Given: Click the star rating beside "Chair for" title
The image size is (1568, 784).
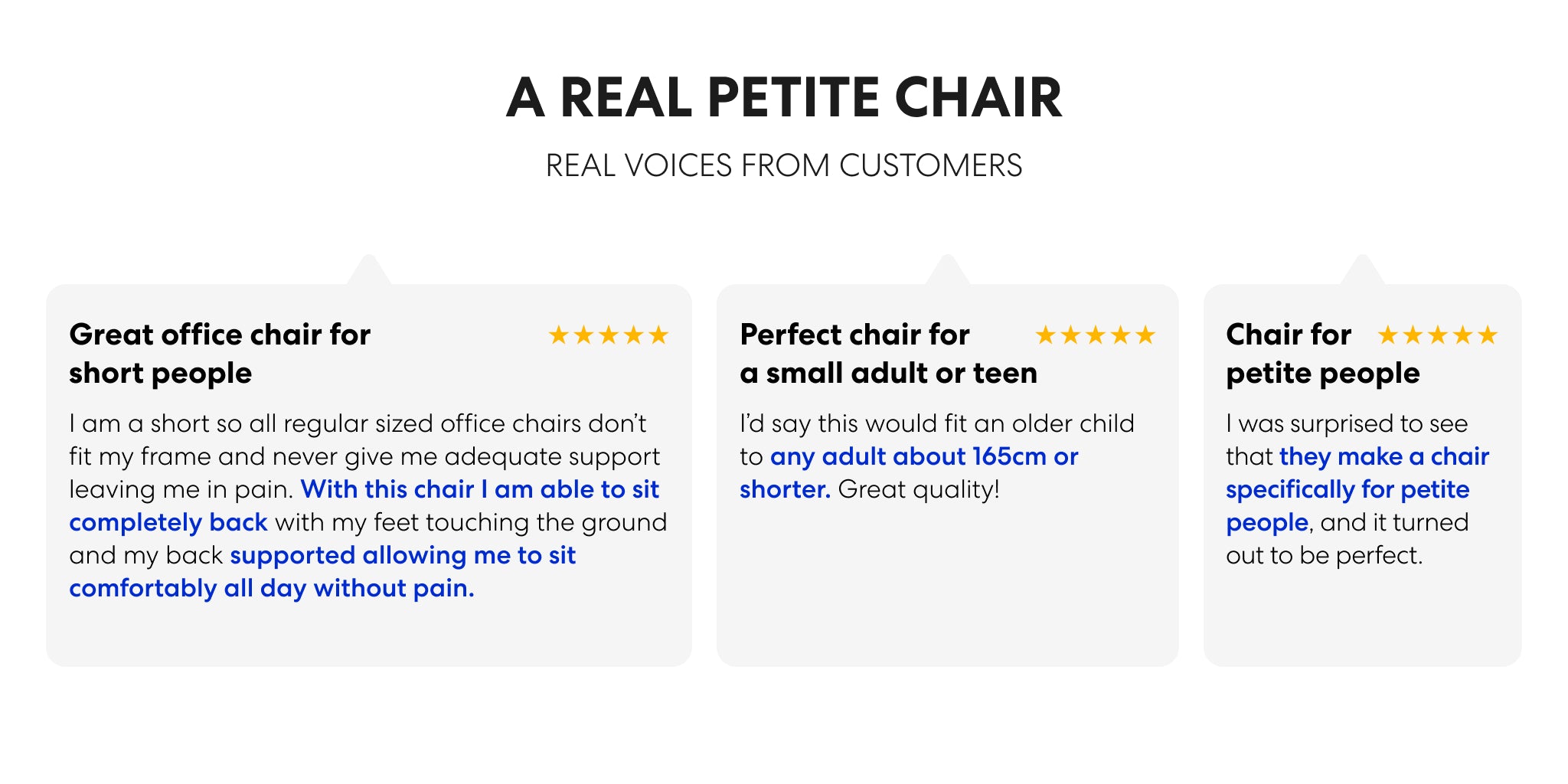Looking at the screenshot, I should (x=1437, y=335).
